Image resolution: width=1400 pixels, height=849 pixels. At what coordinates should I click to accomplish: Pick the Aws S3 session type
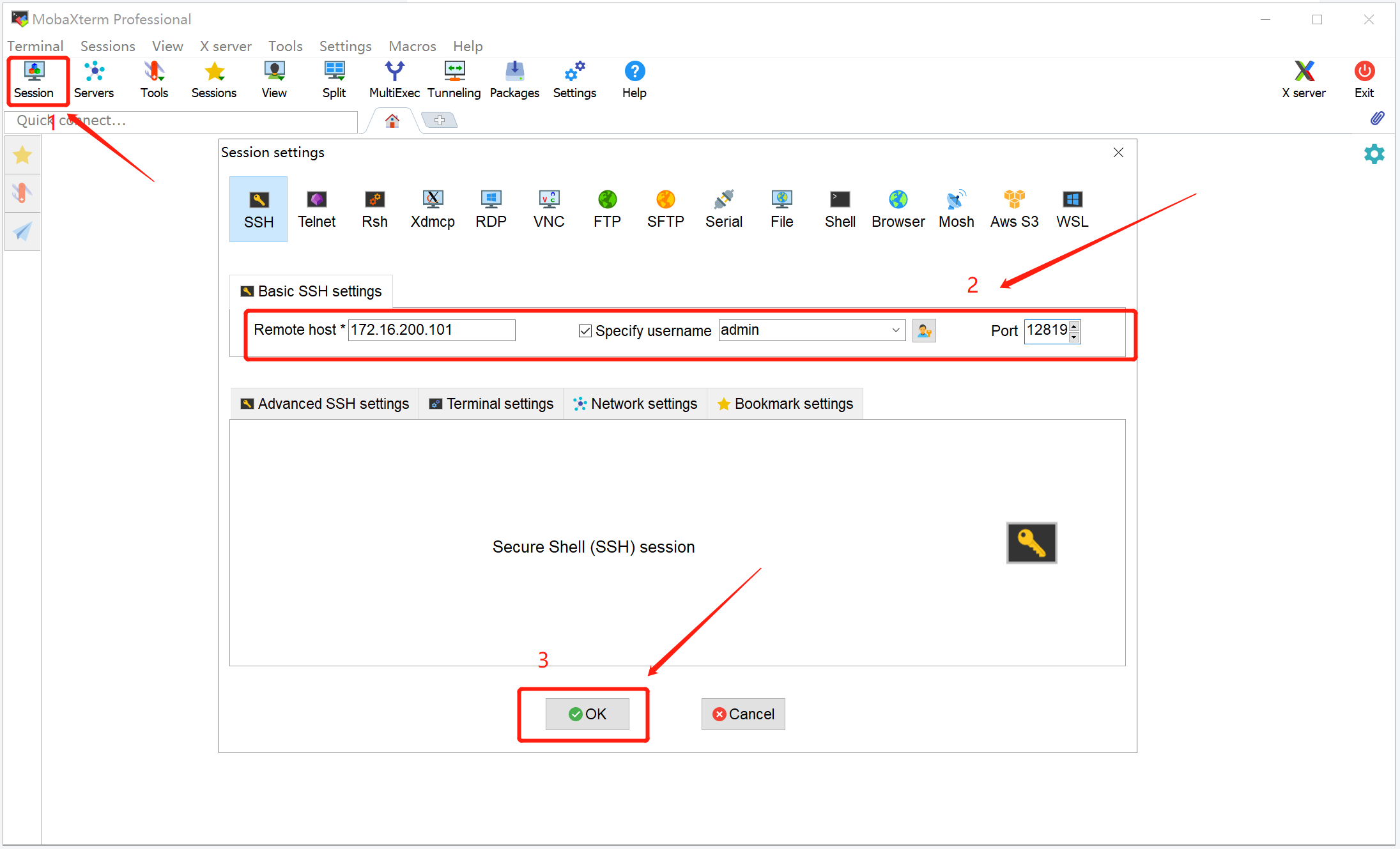click(1014, 209)
